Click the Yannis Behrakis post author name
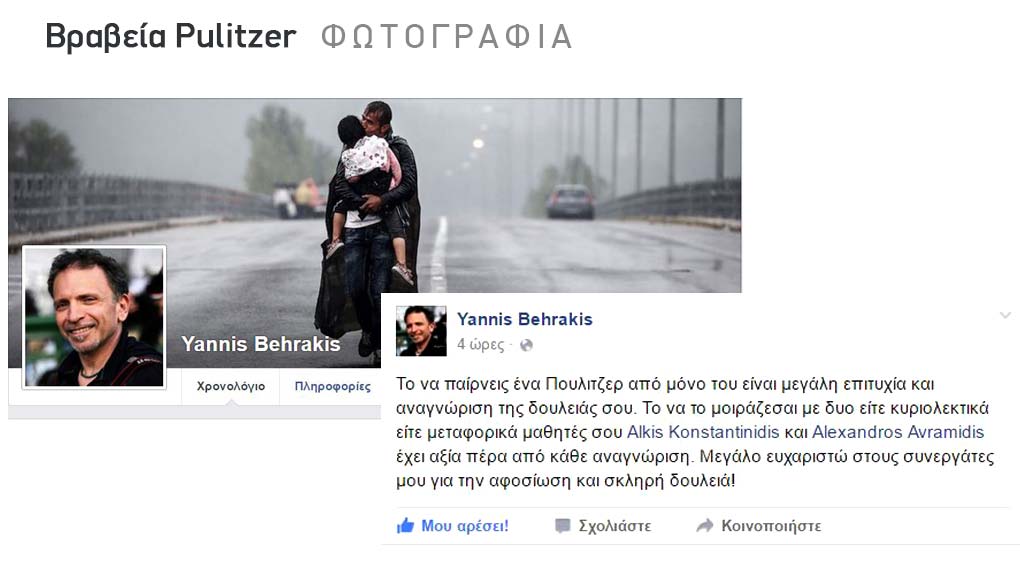1020x574 pixels. [524, 320]
